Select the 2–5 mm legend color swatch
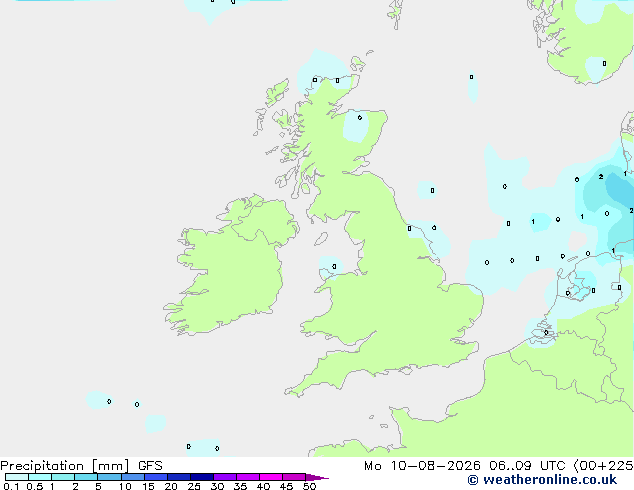The height and width of the screenshot is (490, 634). pyautogui.click(x=86, y=477)
